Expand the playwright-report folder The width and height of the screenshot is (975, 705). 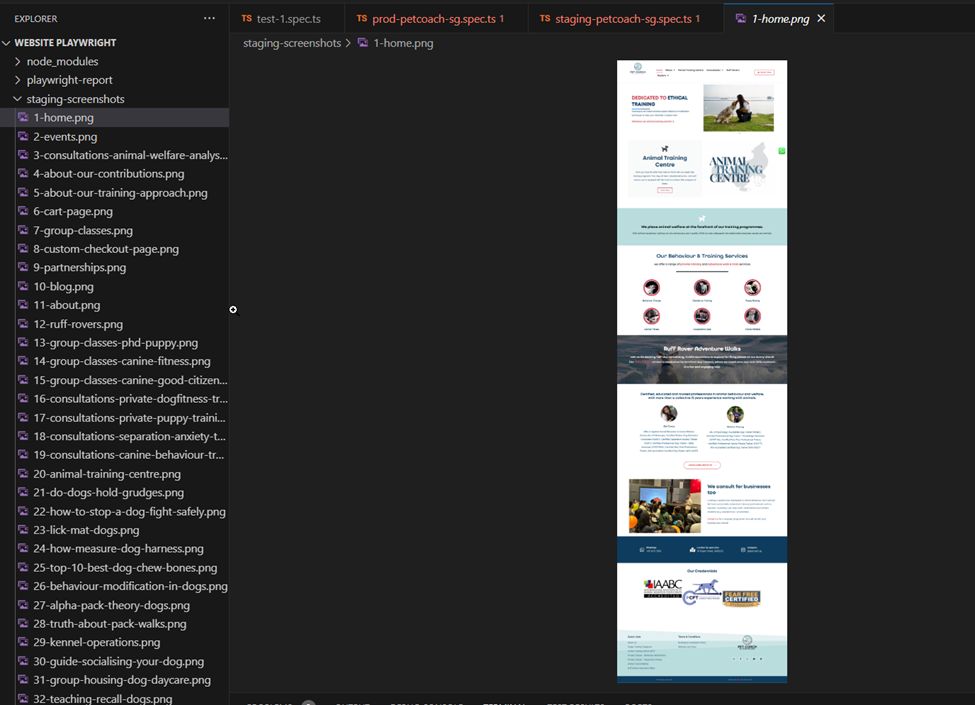[x=18, y=80]
